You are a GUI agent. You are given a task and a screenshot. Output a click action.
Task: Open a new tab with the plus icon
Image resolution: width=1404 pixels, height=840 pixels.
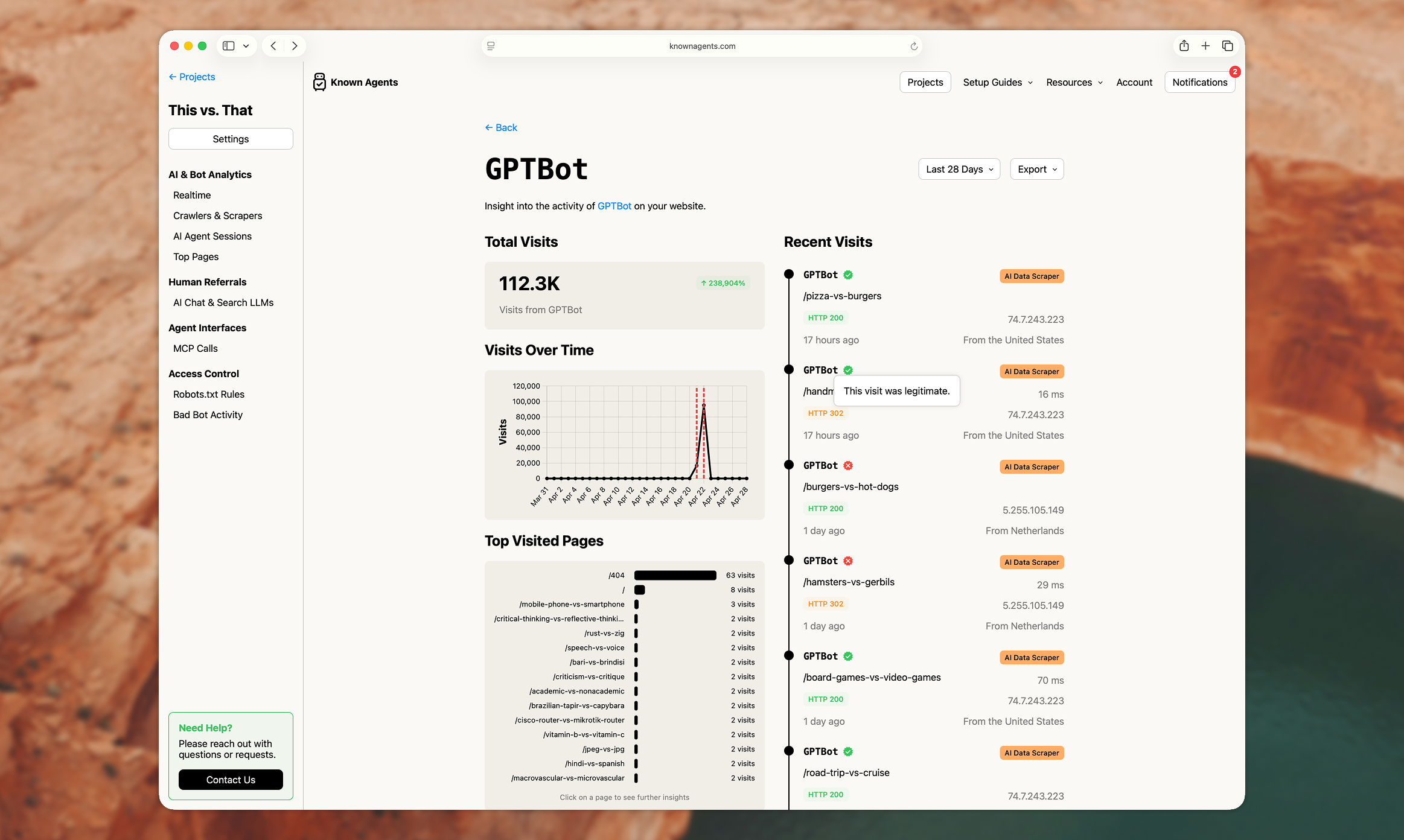(x=1205, y=46)
